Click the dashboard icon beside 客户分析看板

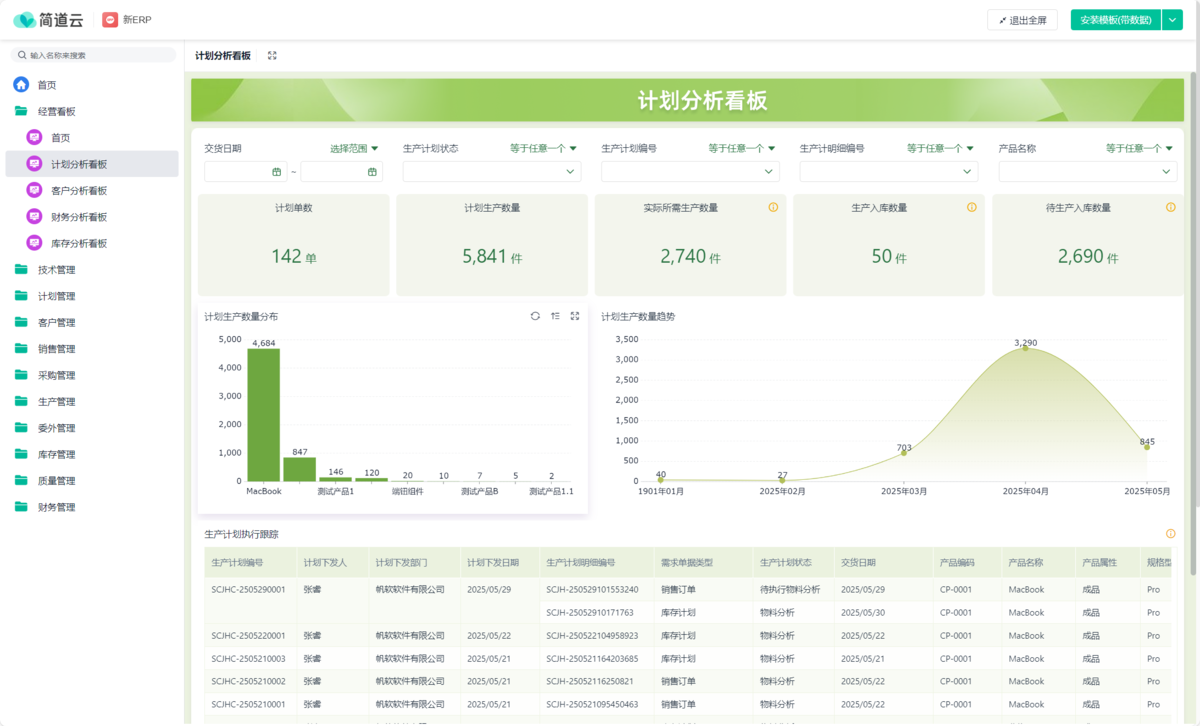coord(34,190)
